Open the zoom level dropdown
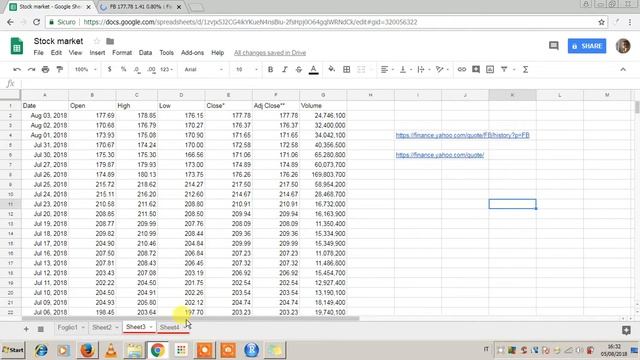 tap(85, 69)
